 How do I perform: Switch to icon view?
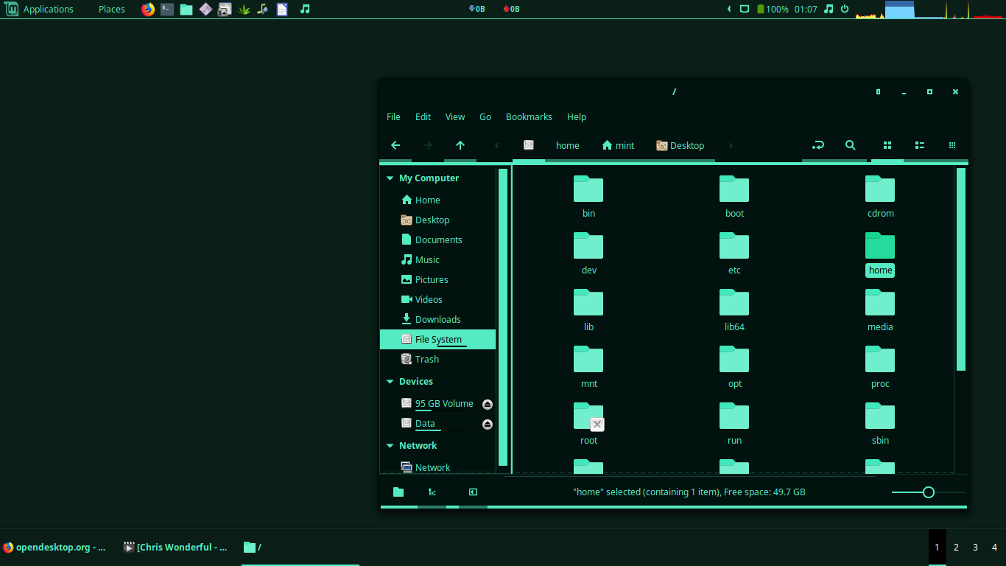[887, 146]
